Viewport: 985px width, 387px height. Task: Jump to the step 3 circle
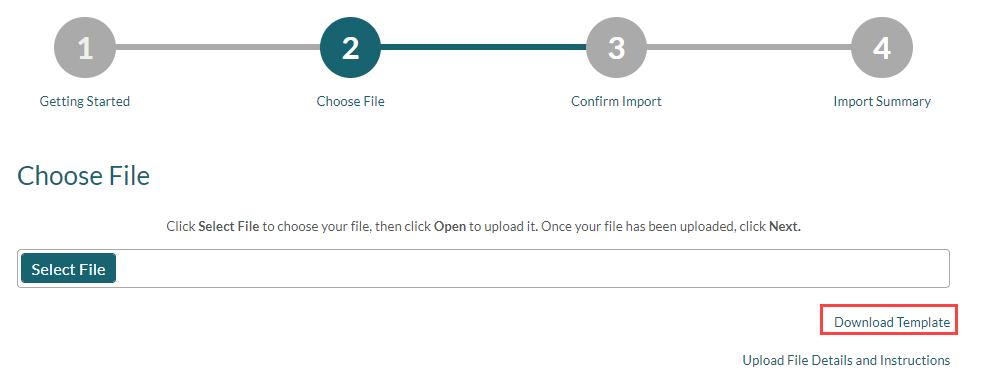coord(616,48)
